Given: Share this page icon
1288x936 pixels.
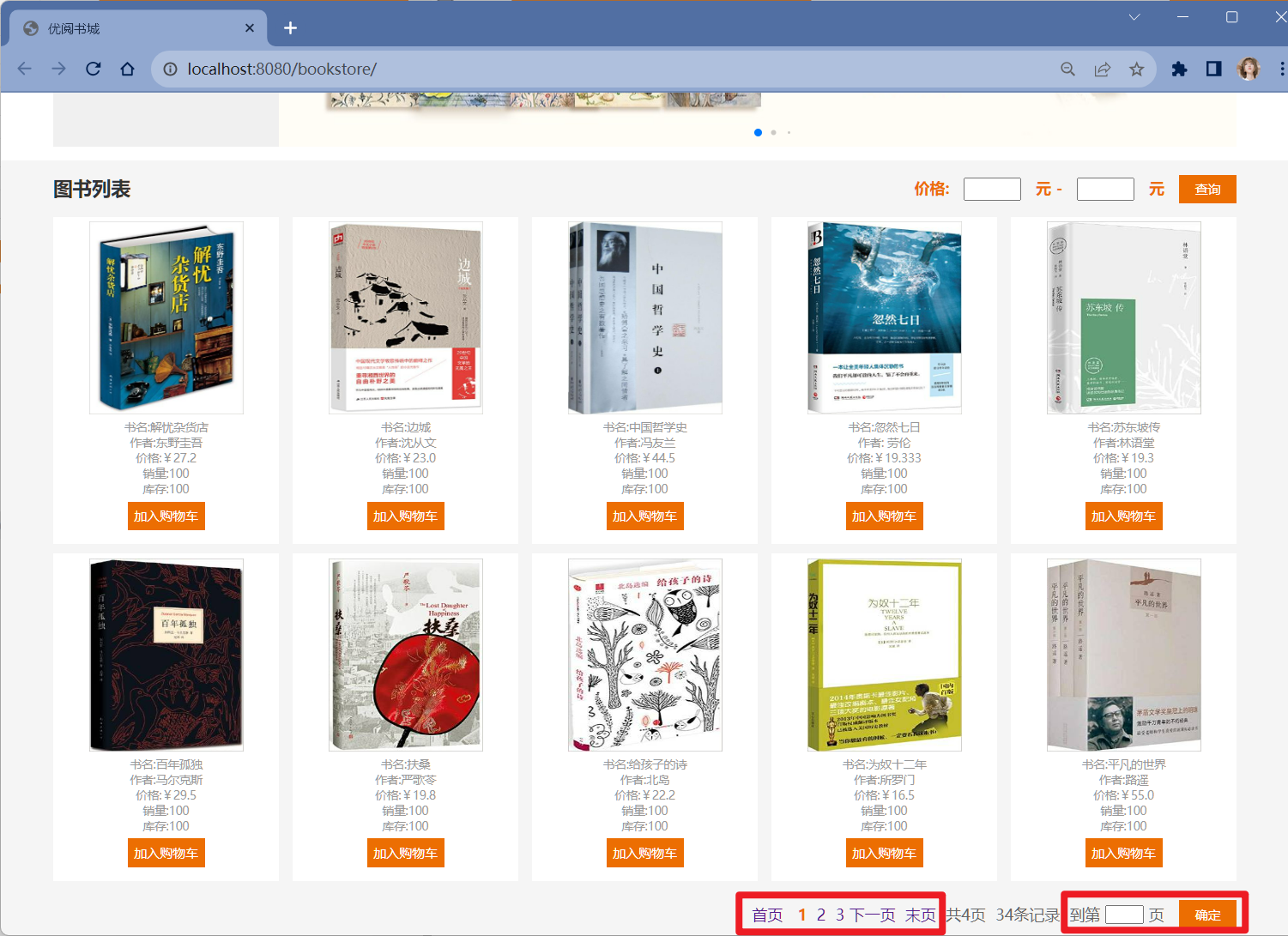Looking at the screenshot, I should (x=1102, y=69).
